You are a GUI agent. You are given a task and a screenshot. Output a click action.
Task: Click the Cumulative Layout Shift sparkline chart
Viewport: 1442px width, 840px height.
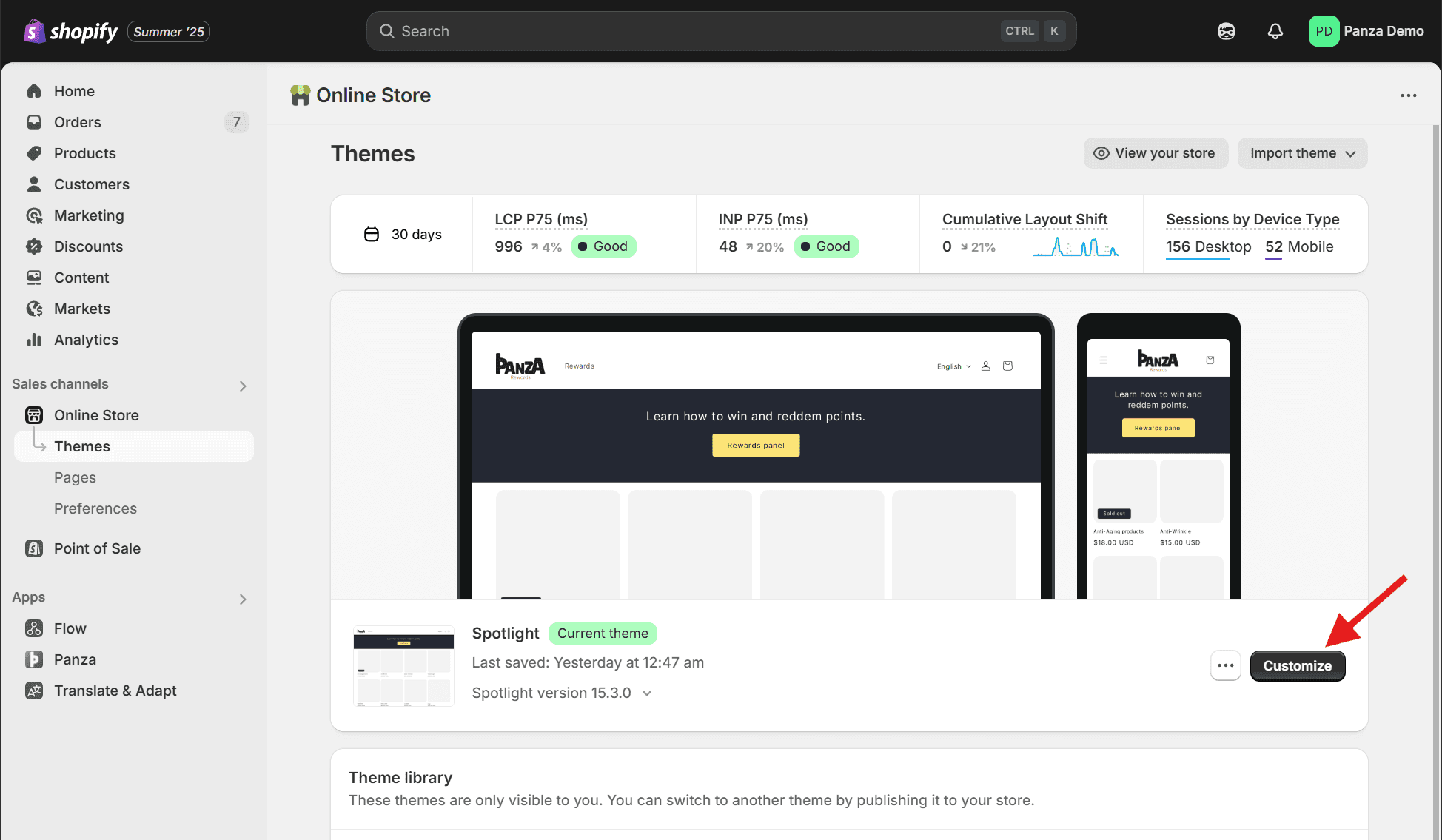(1076, 247)
